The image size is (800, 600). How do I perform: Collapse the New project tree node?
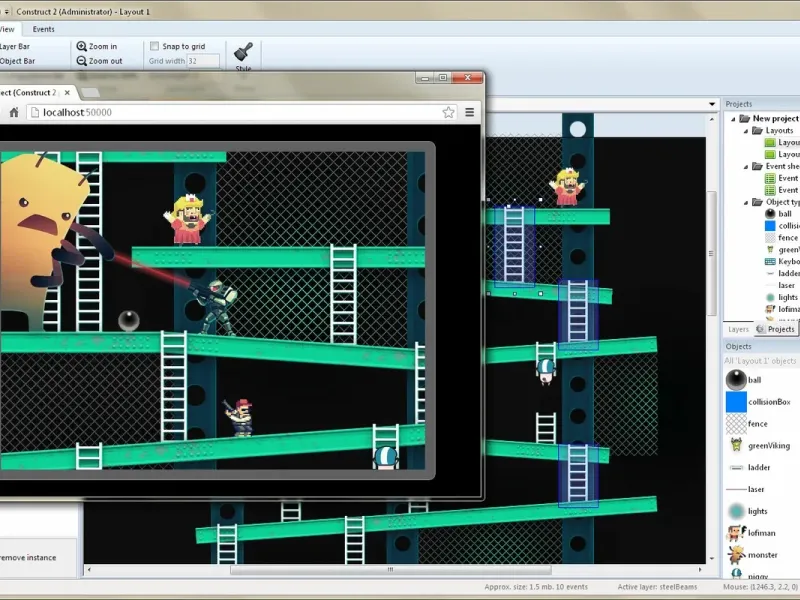click(733, 119)
